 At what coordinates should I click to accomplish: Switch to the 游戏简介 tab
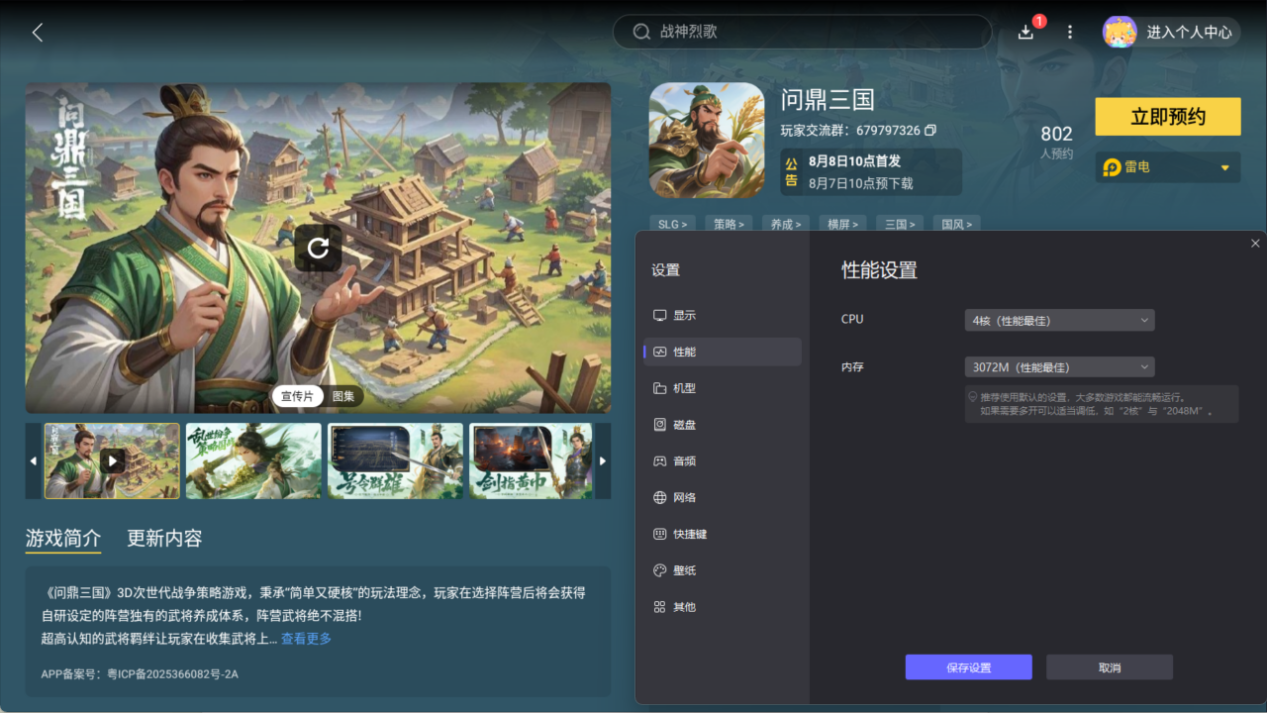point(63,538)
